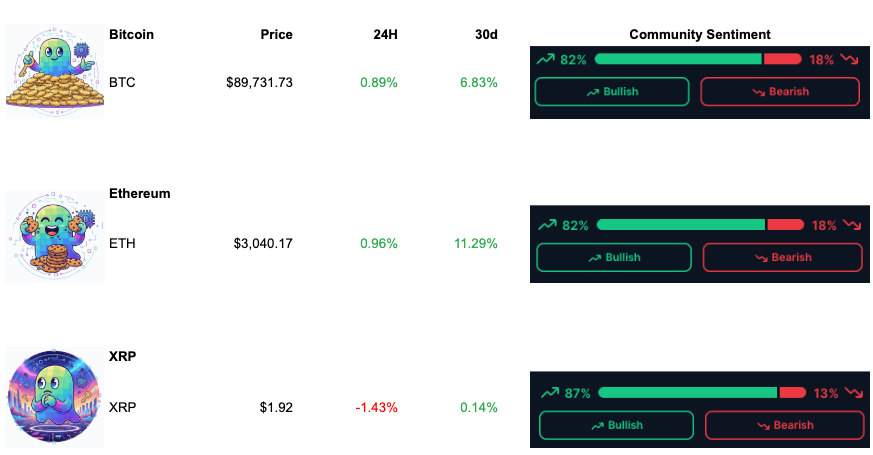Click Bitcoin's green bullish trend arrow icon

tap(545, 60)
